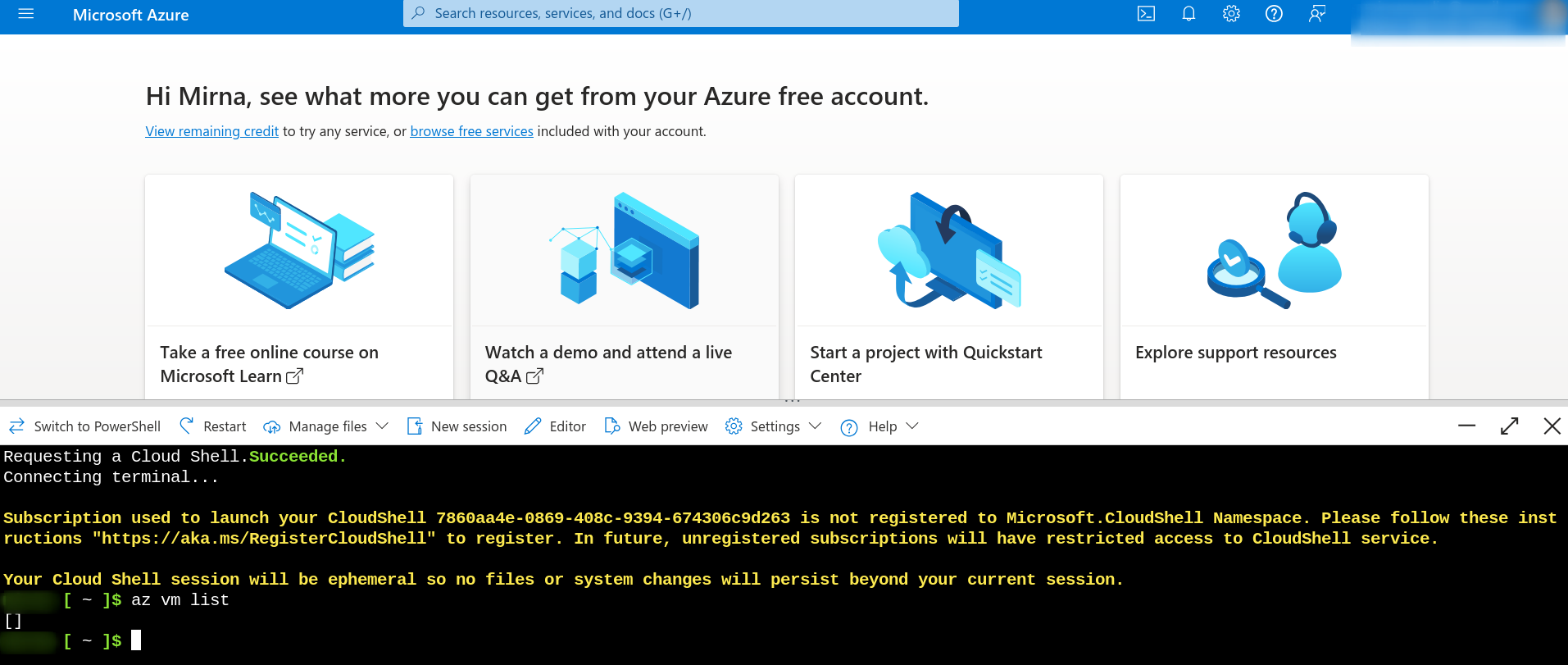Screen dimensions: 1568x665
Task: Open the notifications bell
Action: [x=1188, y=14]
